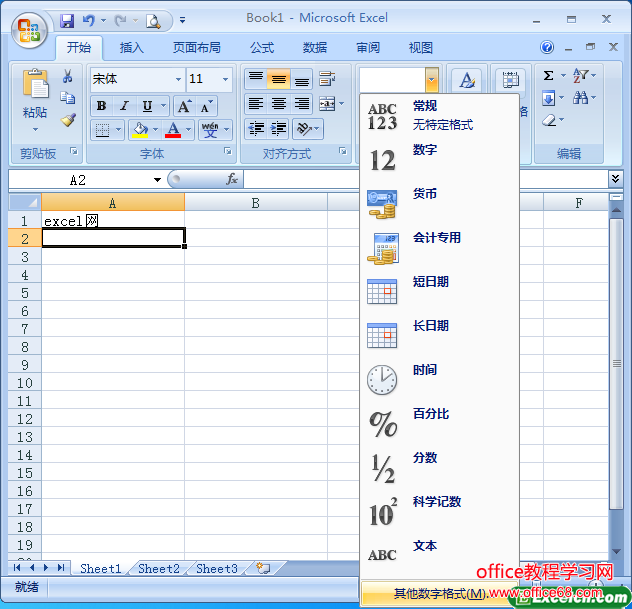Open Print Preview from quick access toolbar
This screenshot has height=609, width=632.
pyautogui.click(x=153, y=21)
